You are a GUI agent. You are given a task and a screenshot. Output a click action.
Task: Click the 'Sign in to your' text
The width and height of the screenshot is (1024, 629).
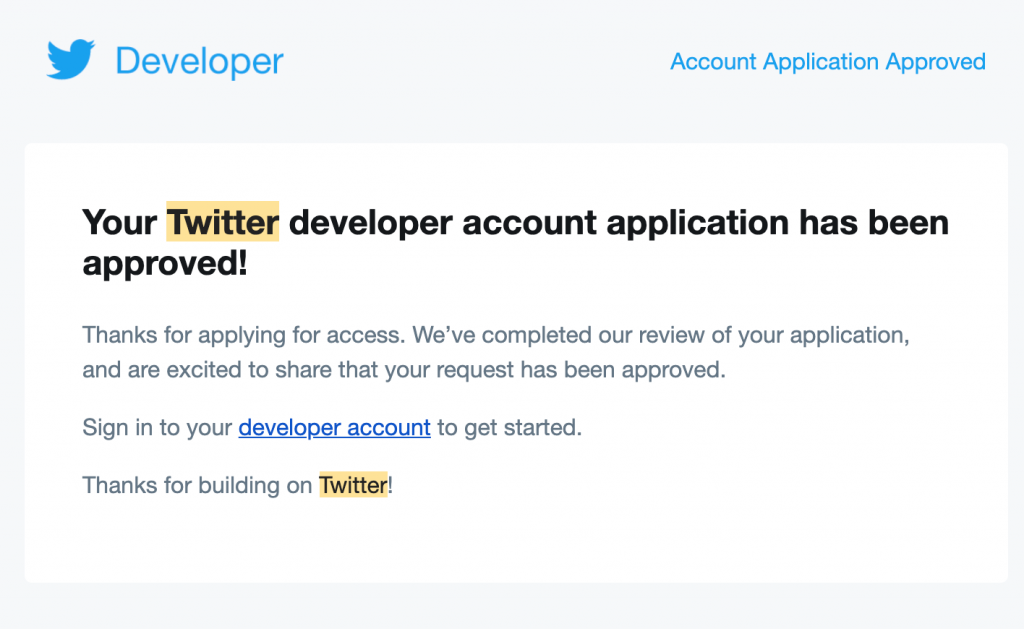click(x=157, y=427)
